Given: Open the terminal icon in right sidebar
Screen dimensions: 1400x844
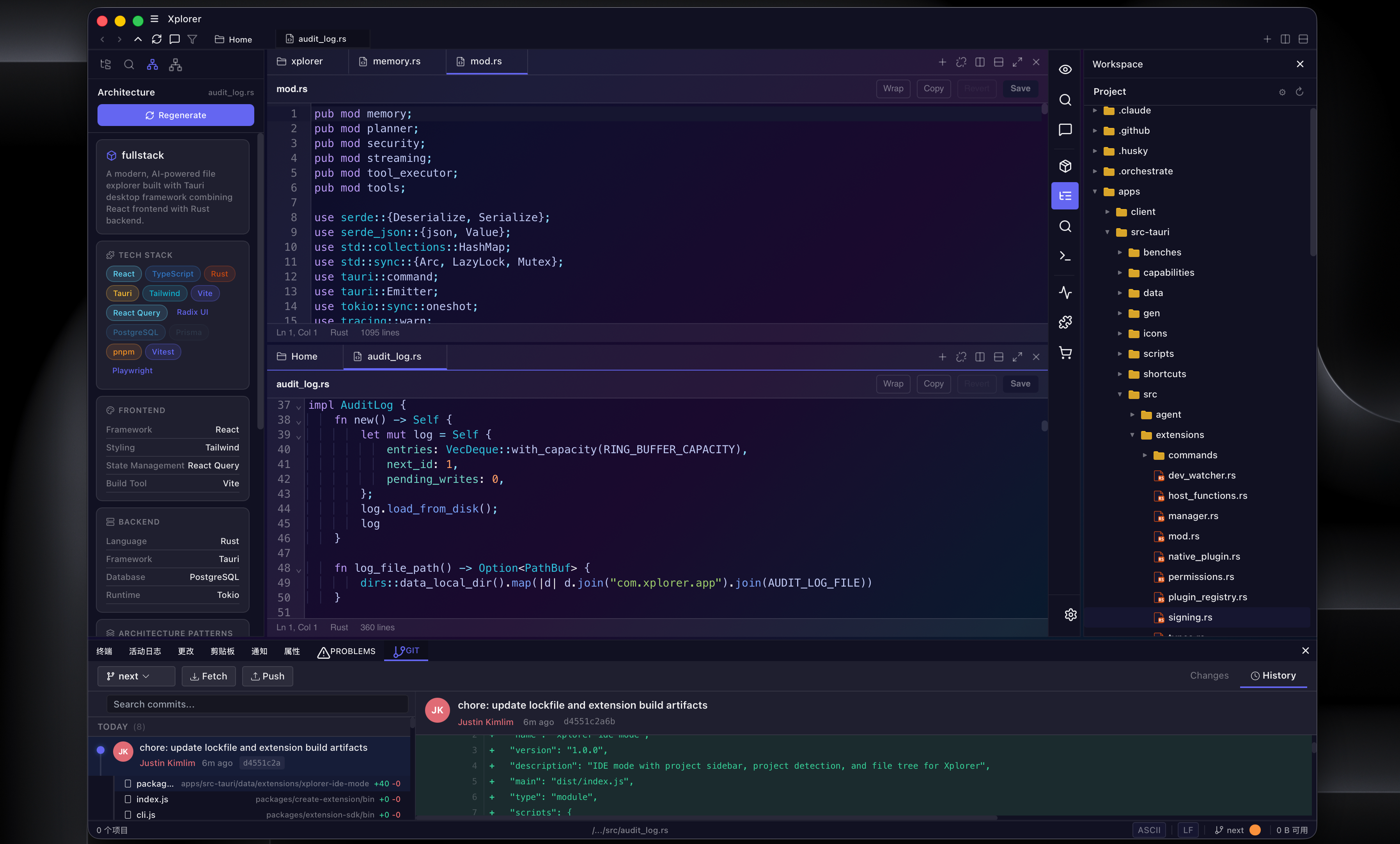Looking at the screenshot, I should (x=1065, y=256).
